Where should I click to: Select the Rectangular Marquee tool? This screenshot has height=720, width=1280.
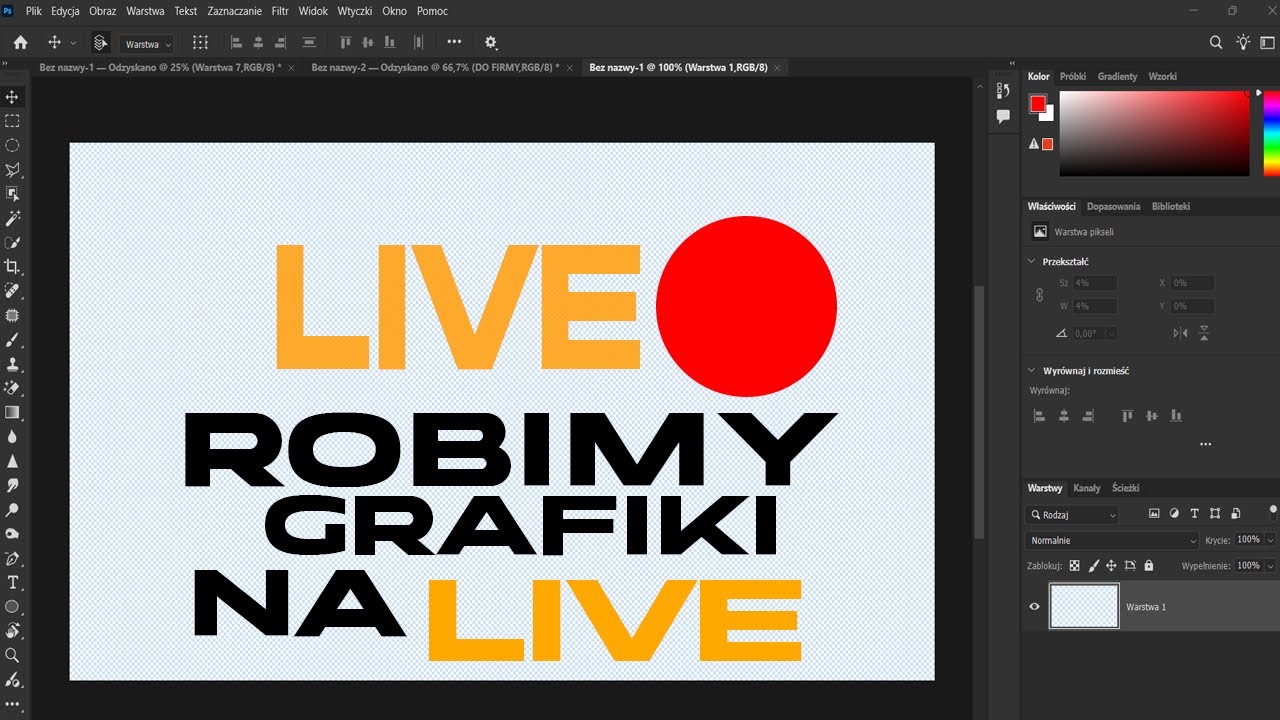[13, 121]
